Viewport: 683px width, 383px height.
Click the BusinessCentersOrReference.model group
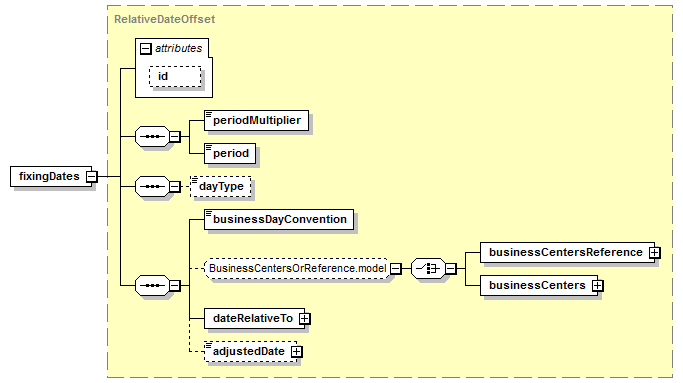(297, 269)
